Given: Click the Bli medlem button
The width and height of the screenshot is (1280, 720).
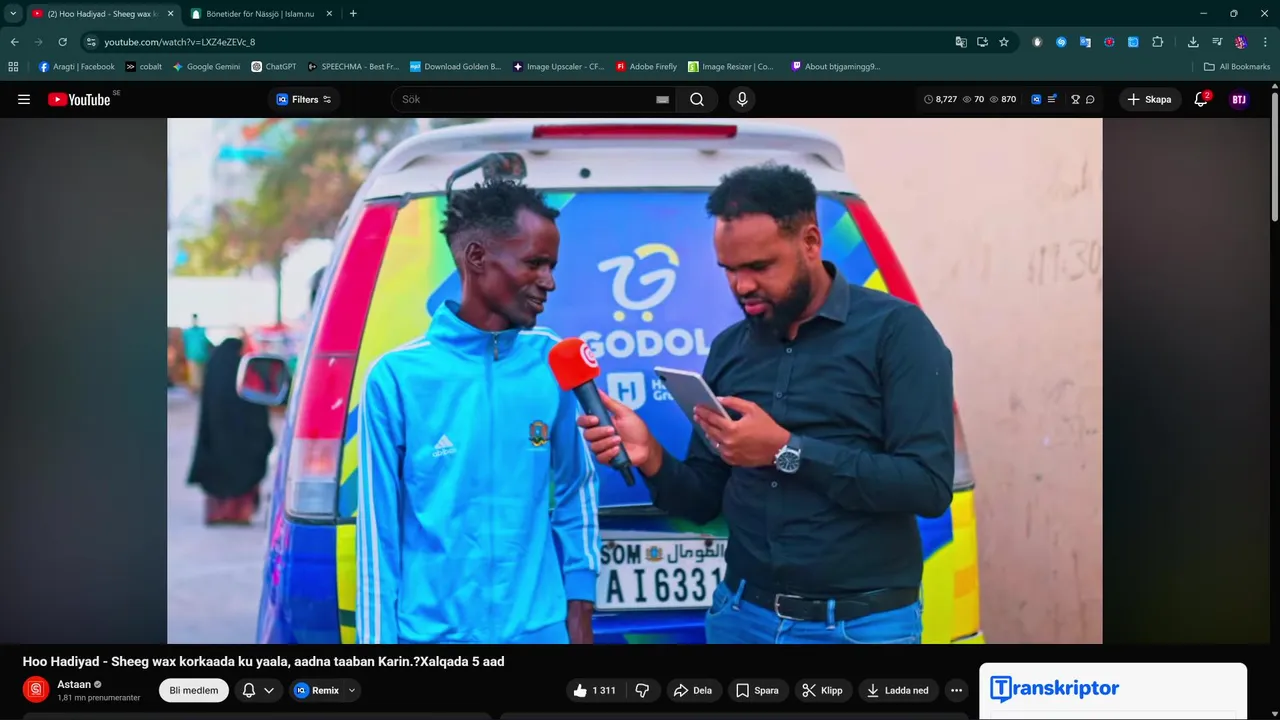Looking at the screenshot, I should 194,690.
